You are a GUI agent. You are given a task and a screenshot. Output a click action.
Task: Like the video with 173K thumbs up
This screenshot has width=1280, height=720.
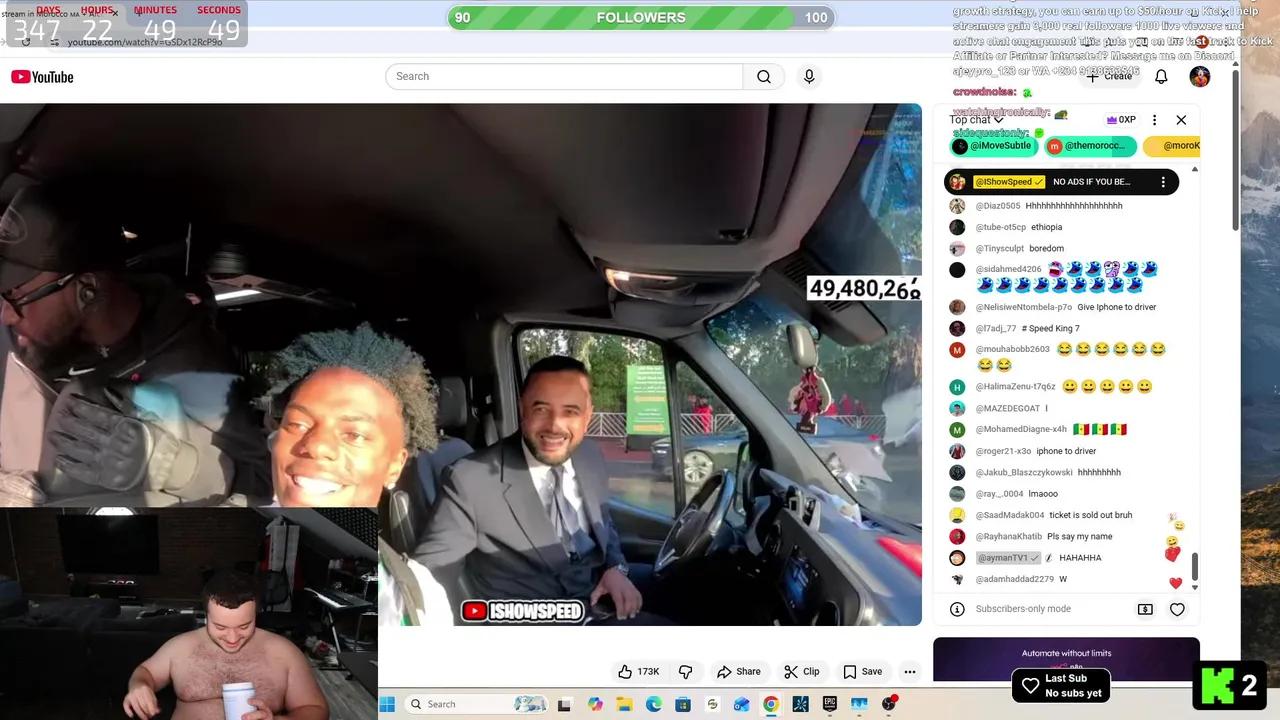(637, 672)
